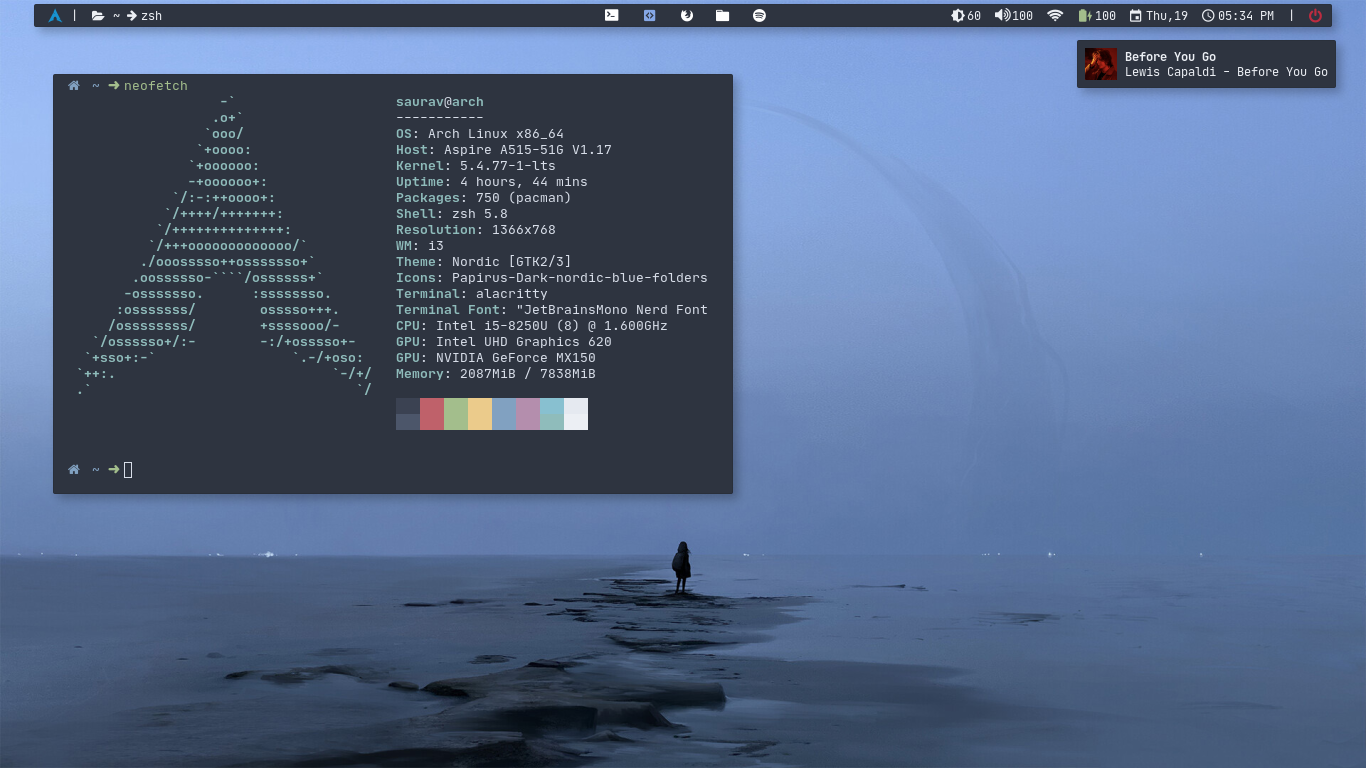This screenshot has height=768, width=1366.
Task: Launch the terminal from the bar
Action: click(611, 15)
